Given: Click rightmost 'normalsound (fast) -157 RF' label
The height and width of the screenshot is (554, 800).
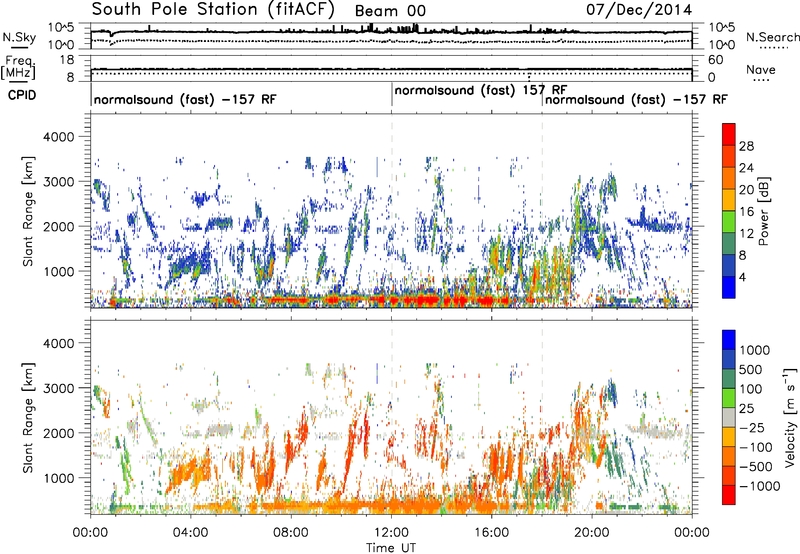Looking at the screenshot, I should 636,99.
